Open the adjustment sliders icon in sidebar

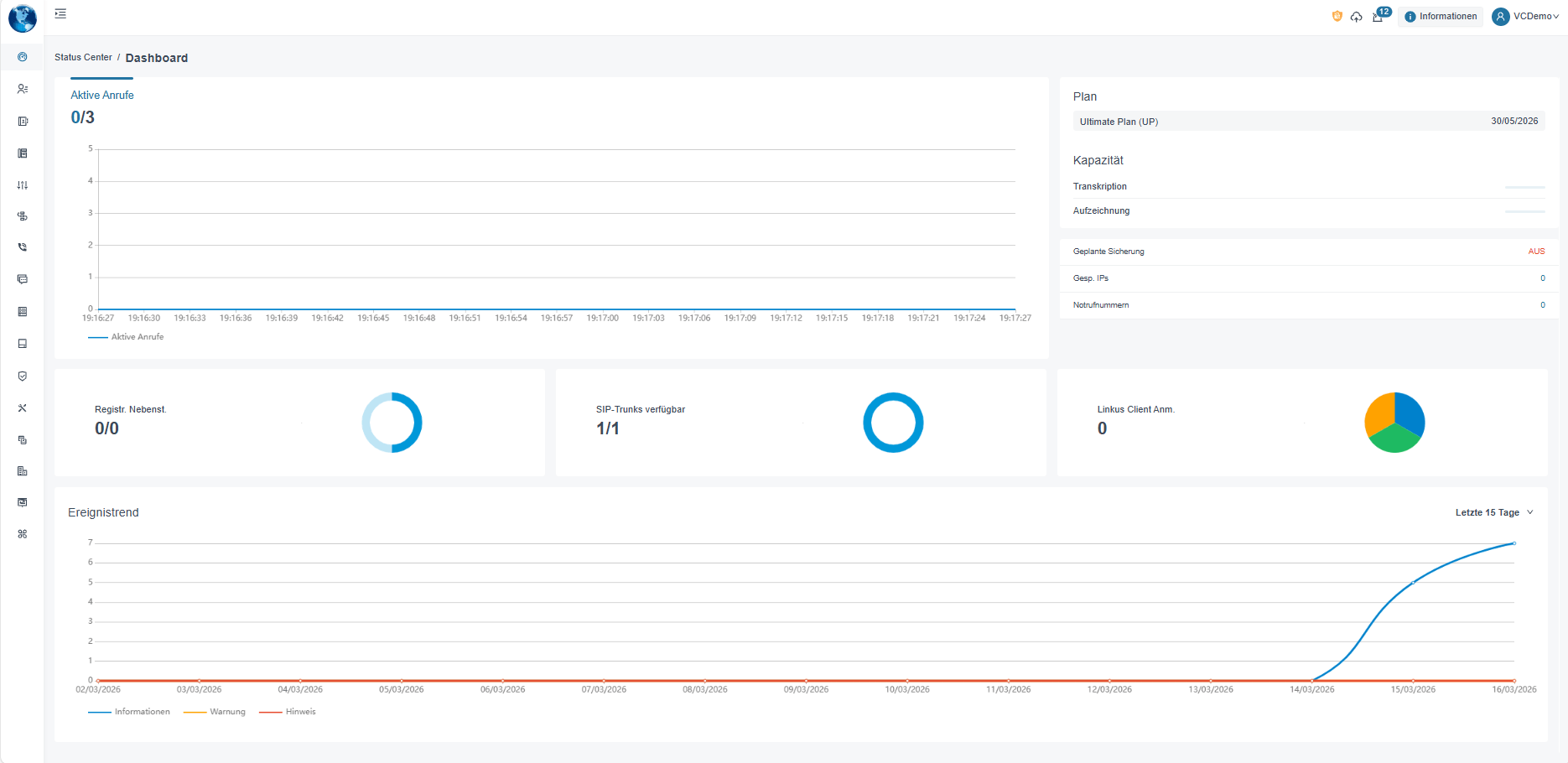pos(23,185)
